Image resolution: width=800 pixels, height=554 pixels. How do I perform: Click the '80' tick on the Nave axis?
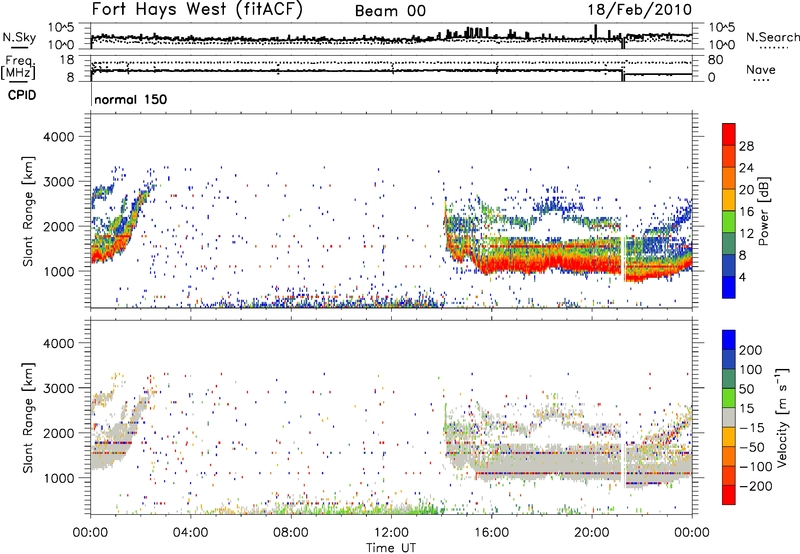(715, 60)
